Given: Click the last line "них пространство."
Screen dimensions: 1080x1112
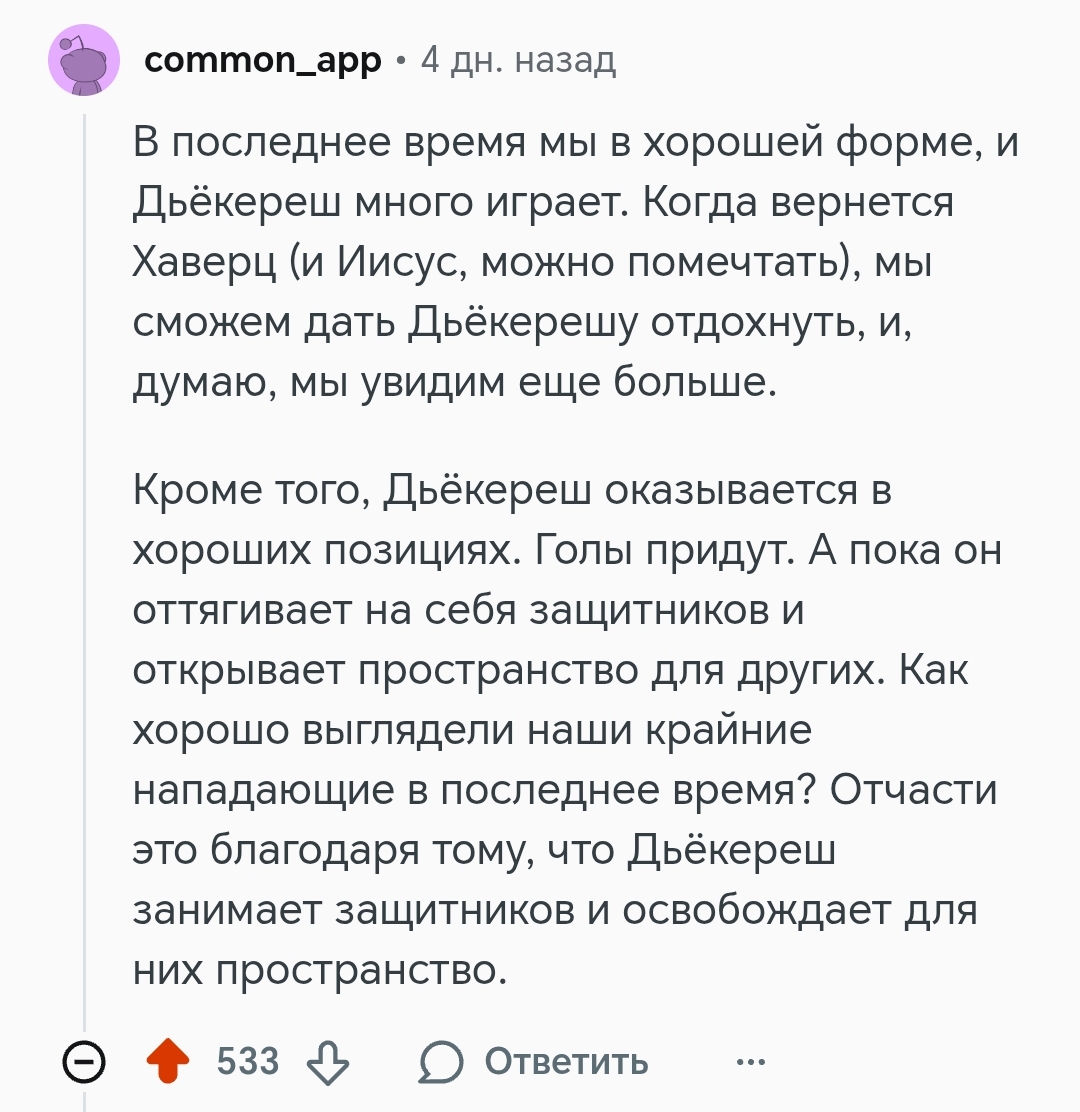Looking at the screenshot, I should point(315,969).
